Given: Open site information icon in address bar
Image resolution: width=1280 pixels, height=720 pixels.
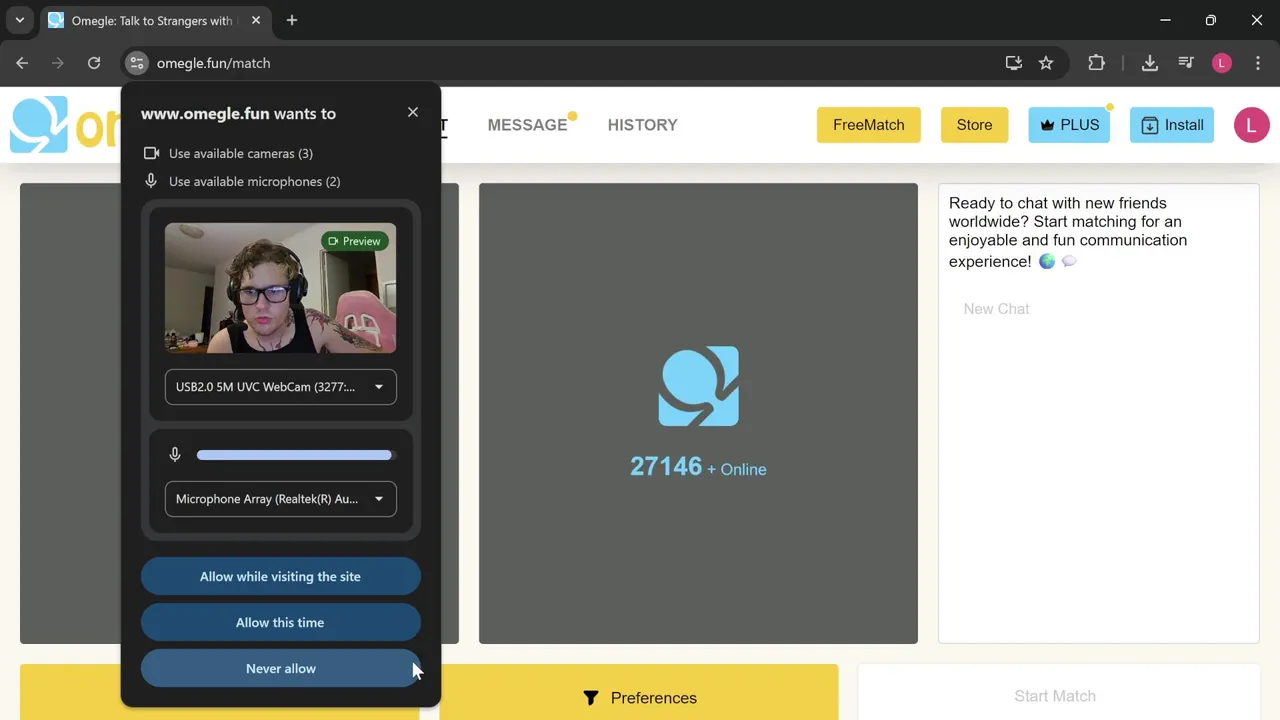Looking at the screenshot, I should (137, 63).
